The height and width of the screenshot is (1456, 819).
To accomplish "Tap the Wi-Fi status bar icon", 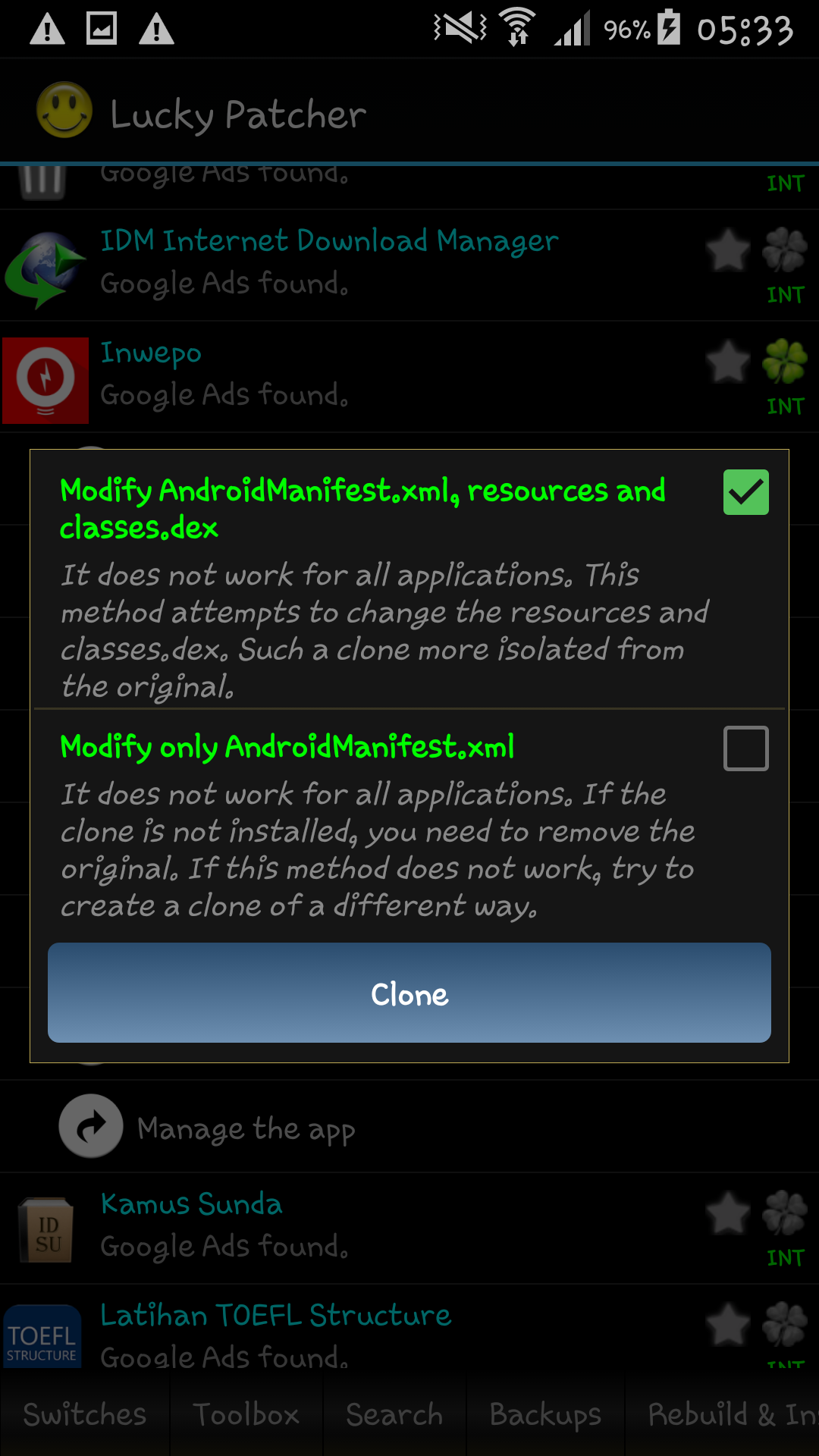I will pos(518,28).
